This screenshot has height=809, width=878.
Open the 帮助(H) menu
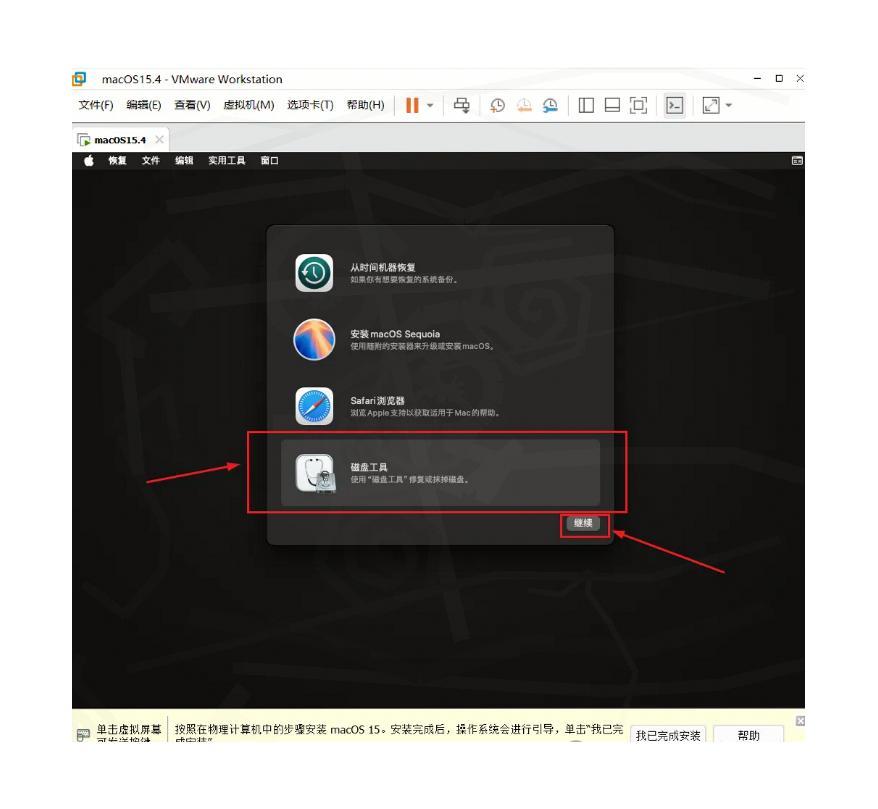click(366, 105)
